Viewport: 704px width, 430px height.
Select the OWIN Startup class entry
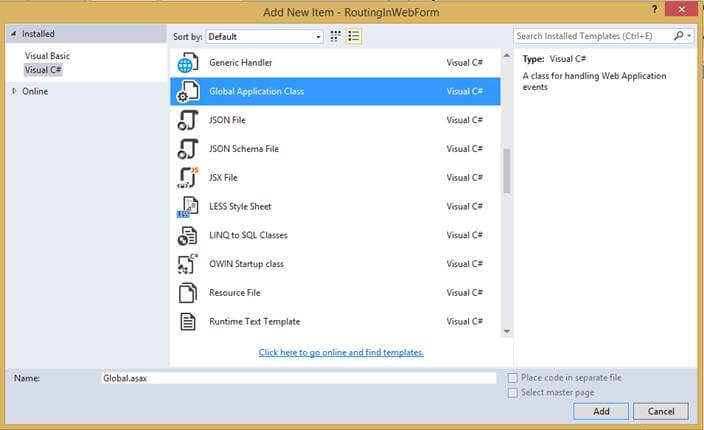click(x=335, y=264)
